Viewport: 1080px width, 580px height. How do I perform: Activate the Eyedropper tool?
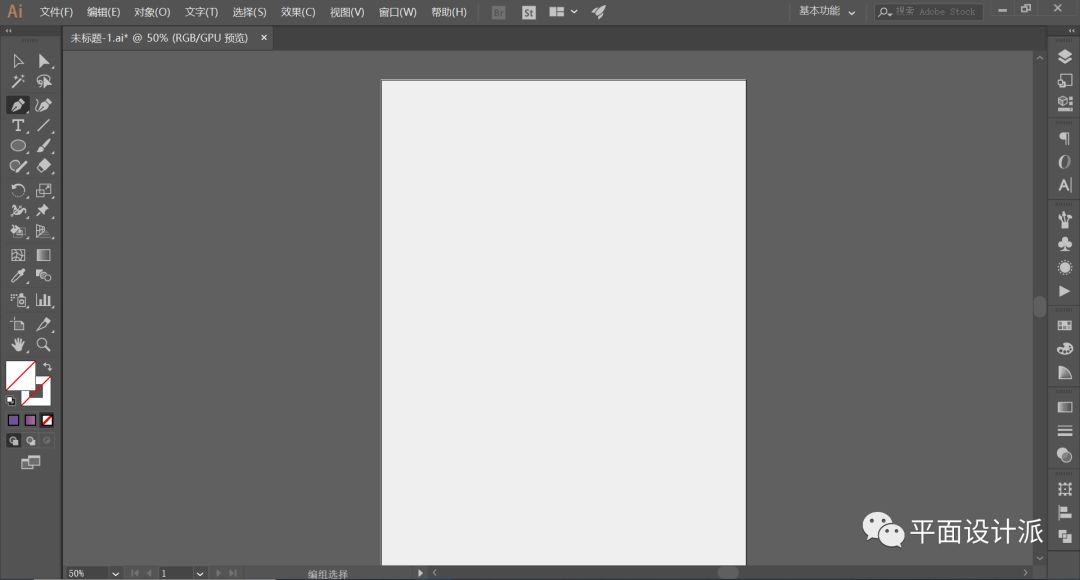point(18,276)
